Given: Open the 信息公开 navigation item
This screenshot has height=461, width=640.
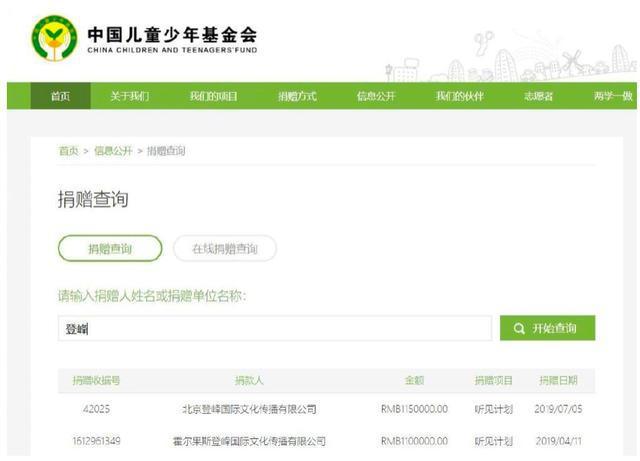Looking at the screenshot, I should (x=376, y=96).
